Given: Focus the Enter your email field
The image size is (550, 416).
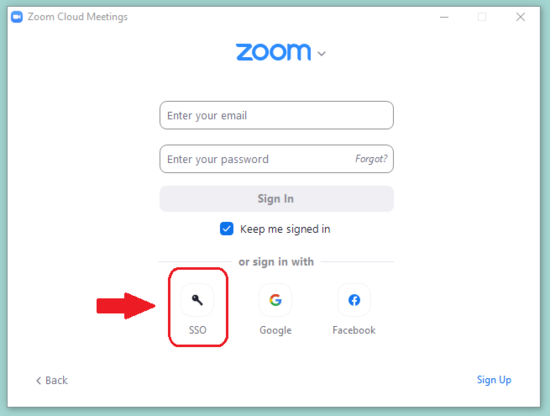Looking at the screenshot, I should pyautogui.click(x=276, y=115).
